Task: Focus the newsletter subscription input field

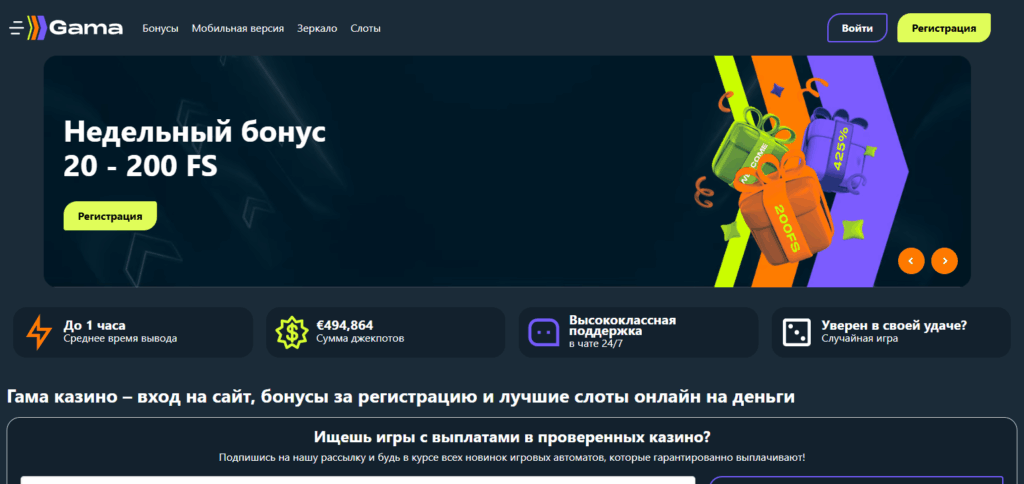Action: coord(357,480)
